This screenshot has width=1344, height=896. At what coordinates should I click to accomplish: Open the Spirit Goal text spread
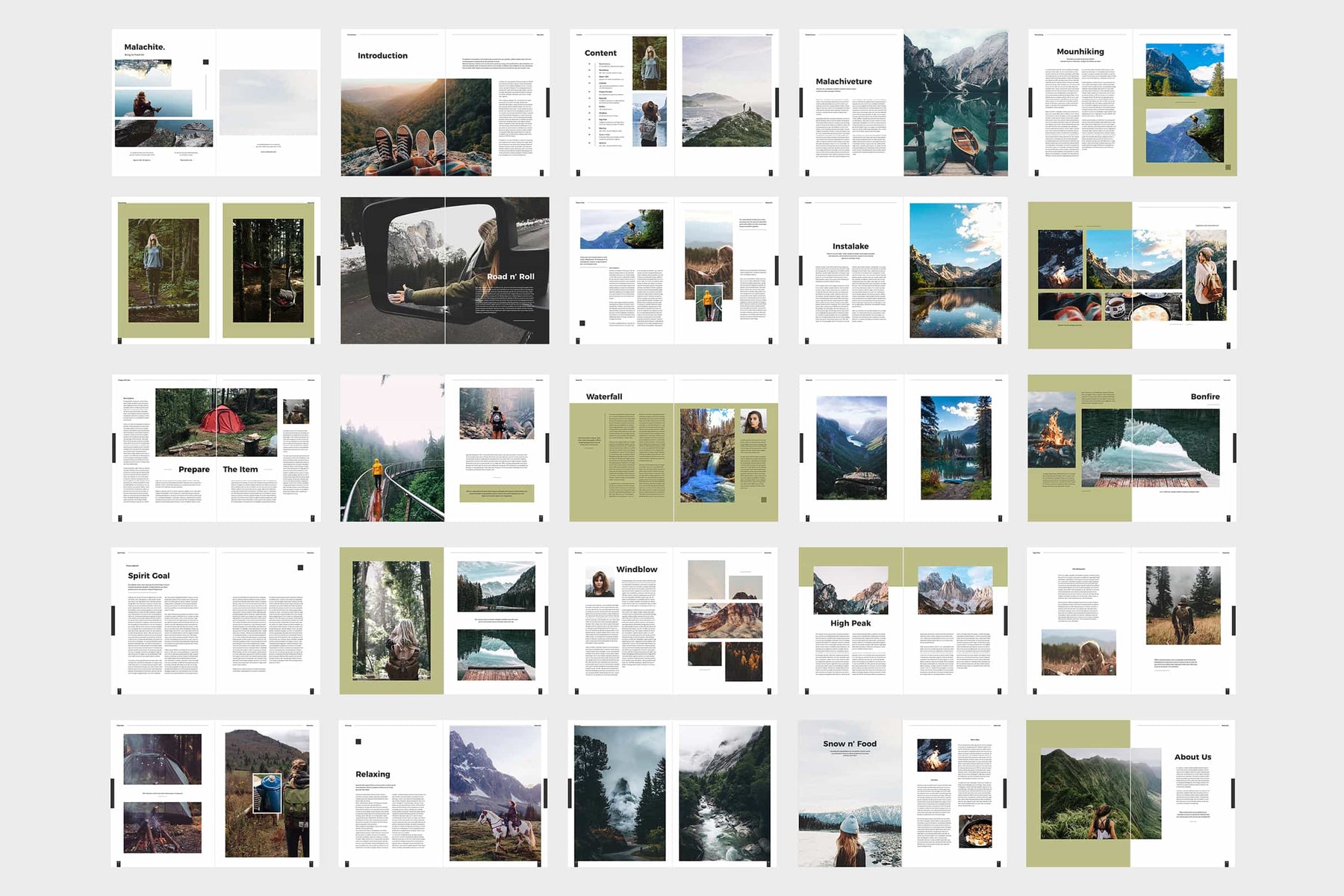[216, 620]
